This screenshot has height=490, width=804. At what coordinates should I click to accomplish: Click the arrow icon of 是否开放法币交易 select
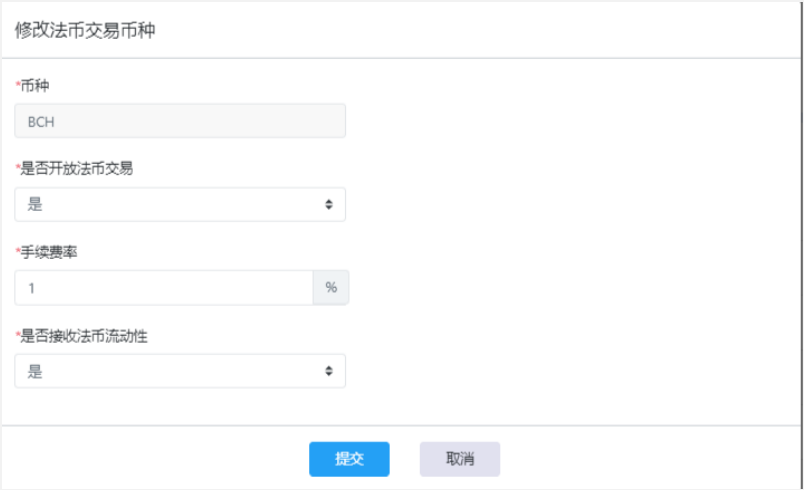click(x=329, y=205)
